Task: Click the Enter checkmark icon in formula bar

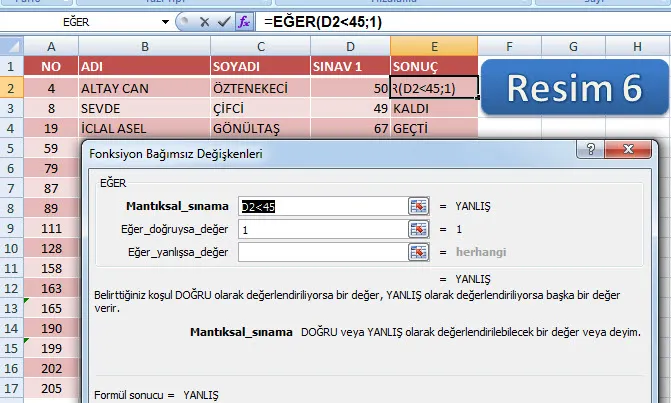Action: 222,21
